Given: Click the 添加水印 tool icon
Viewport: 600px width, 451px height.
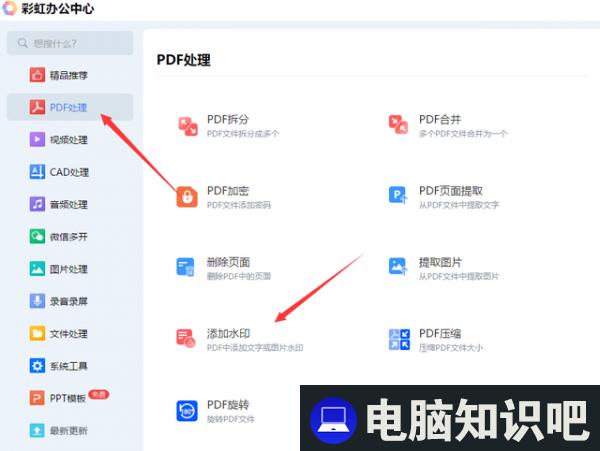Looking at the screenshot, I should [x=186, y=338].
